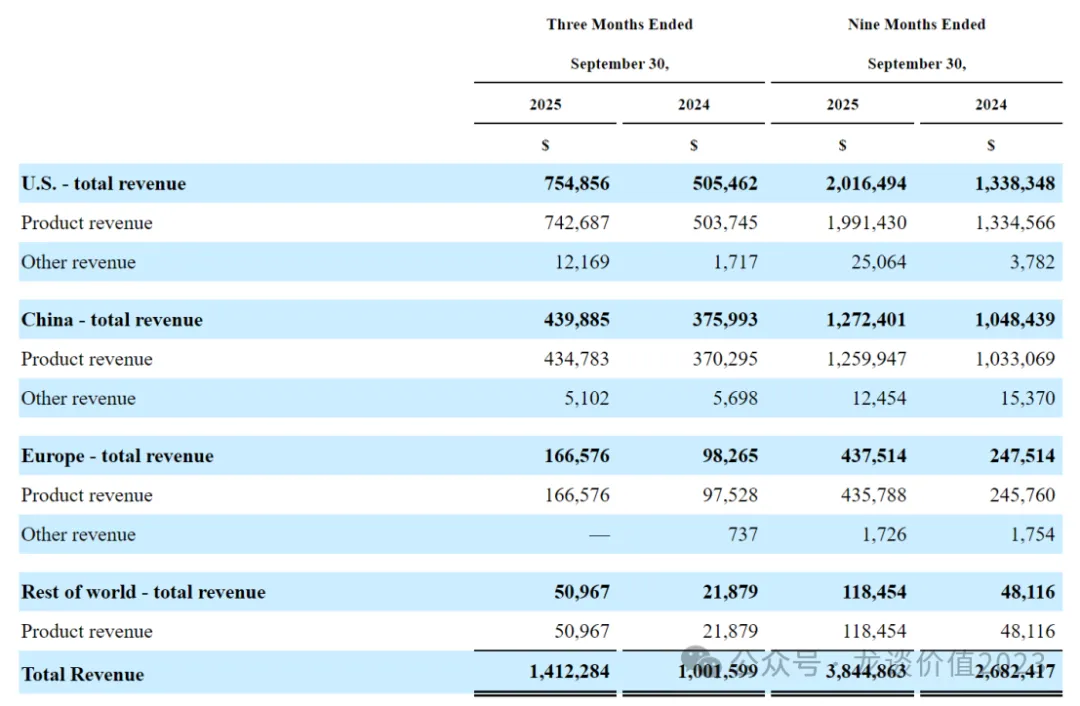Click the Europe other revenue value 737
Image resolution: width=1080 pixels, height=706 pixels.
pos(742,534)
